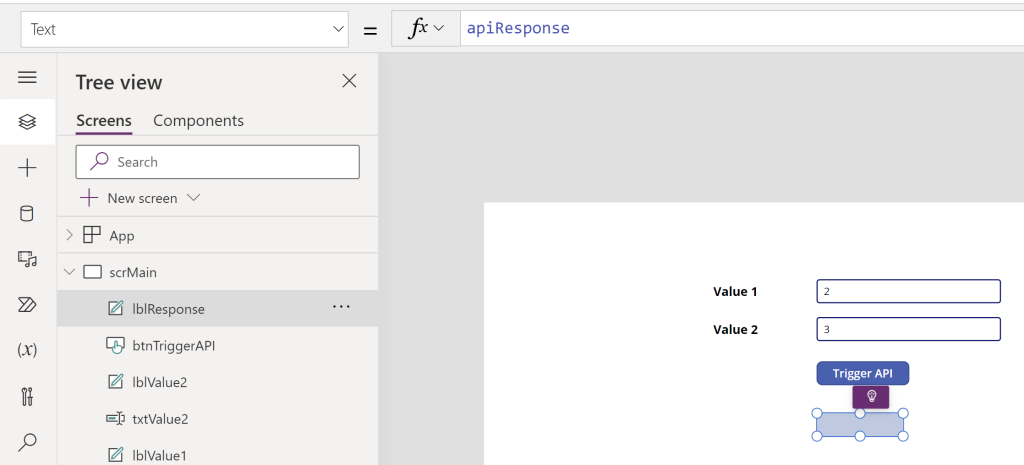Switch to the Components tab
1024x465 pixels.
click(198, 120)
